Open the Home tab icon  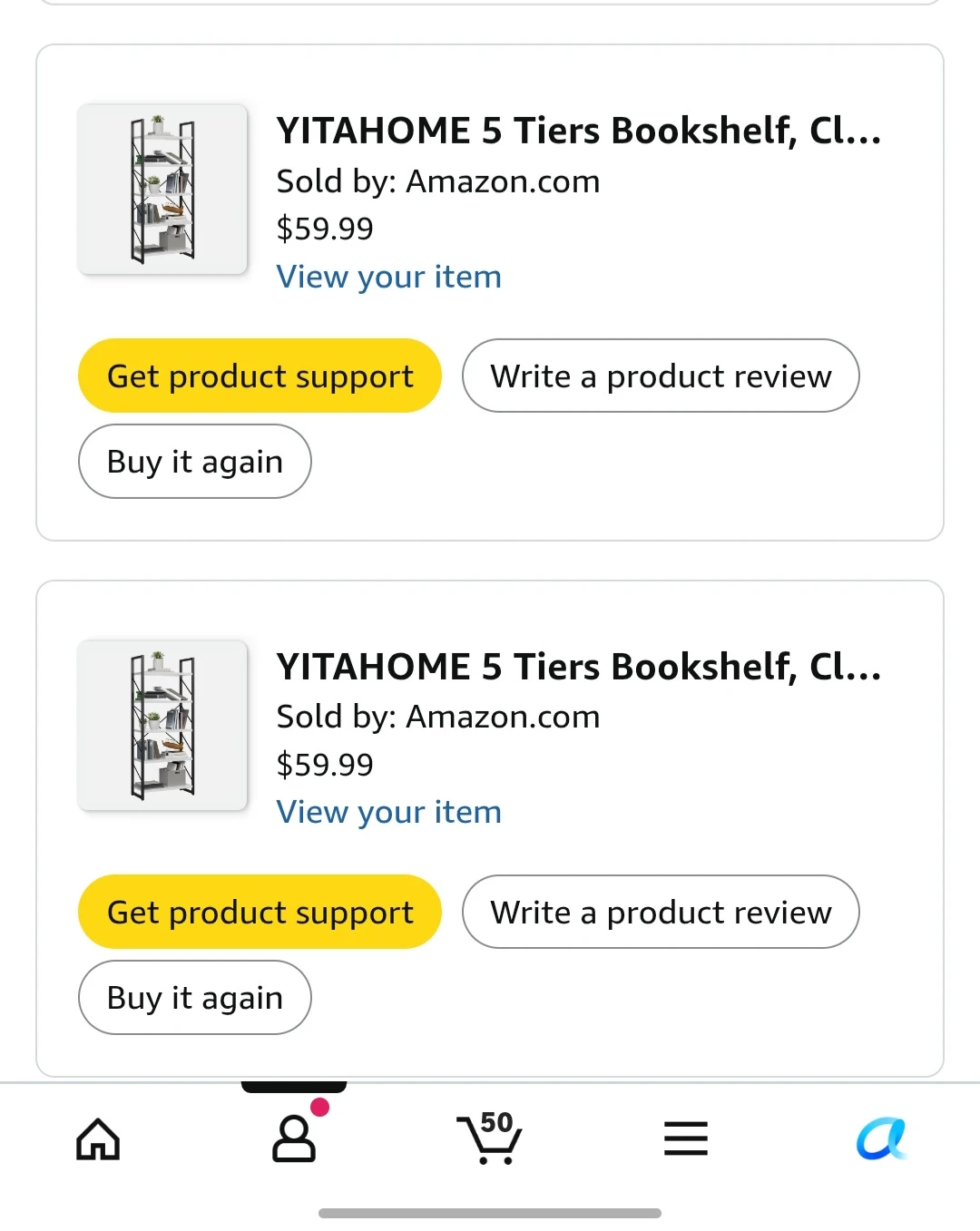(98, 1138)
